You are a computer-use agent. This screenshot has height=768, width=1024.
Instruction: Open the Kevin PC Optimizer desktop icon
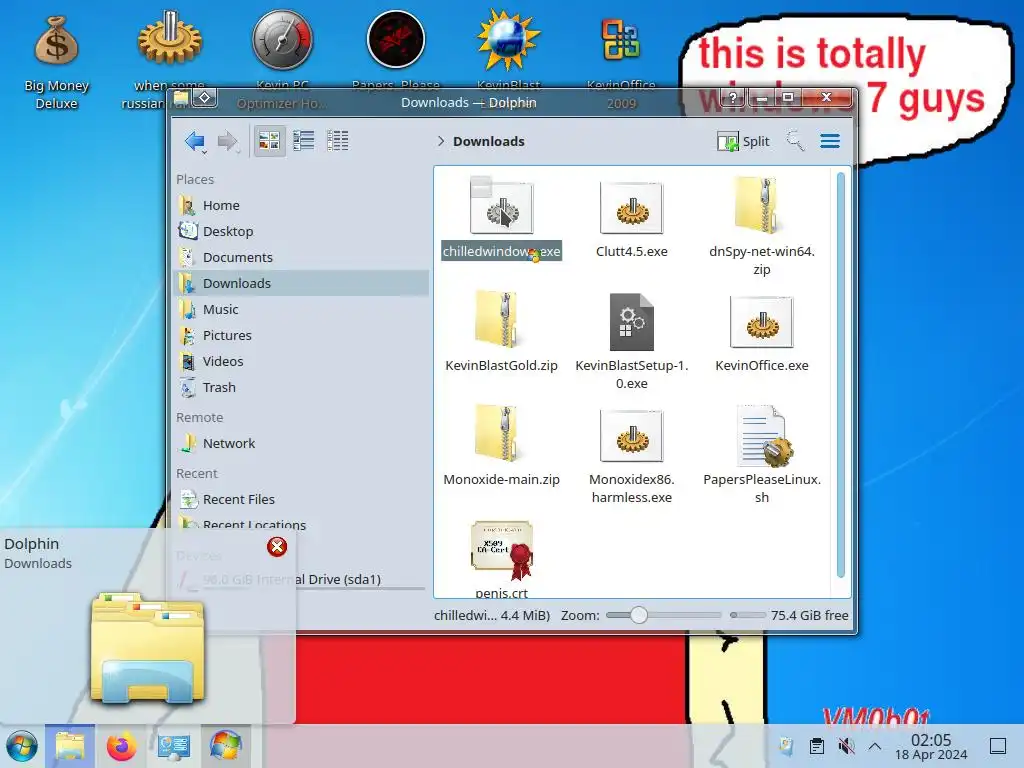[x=283, y=59]
